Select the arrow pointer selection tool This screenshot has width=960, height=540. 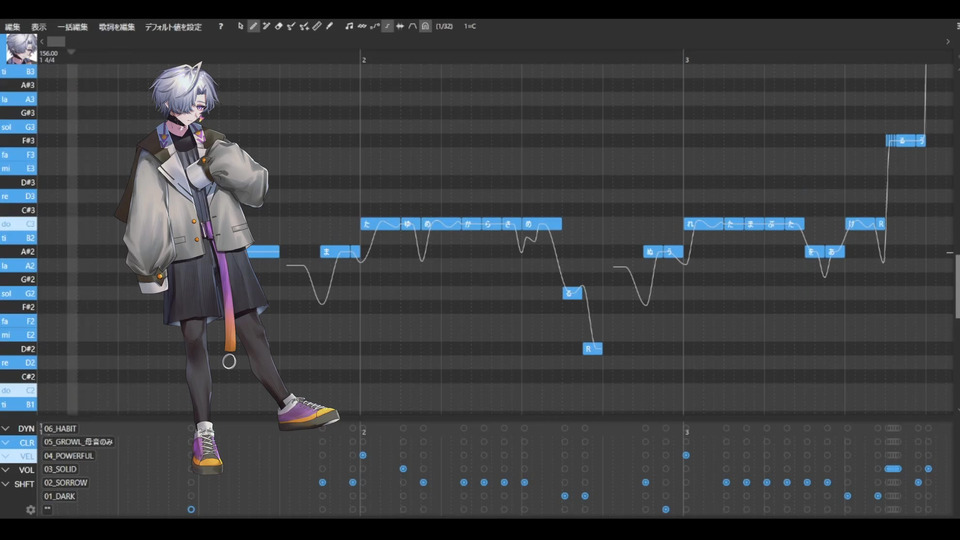click(x=241, y=26)
